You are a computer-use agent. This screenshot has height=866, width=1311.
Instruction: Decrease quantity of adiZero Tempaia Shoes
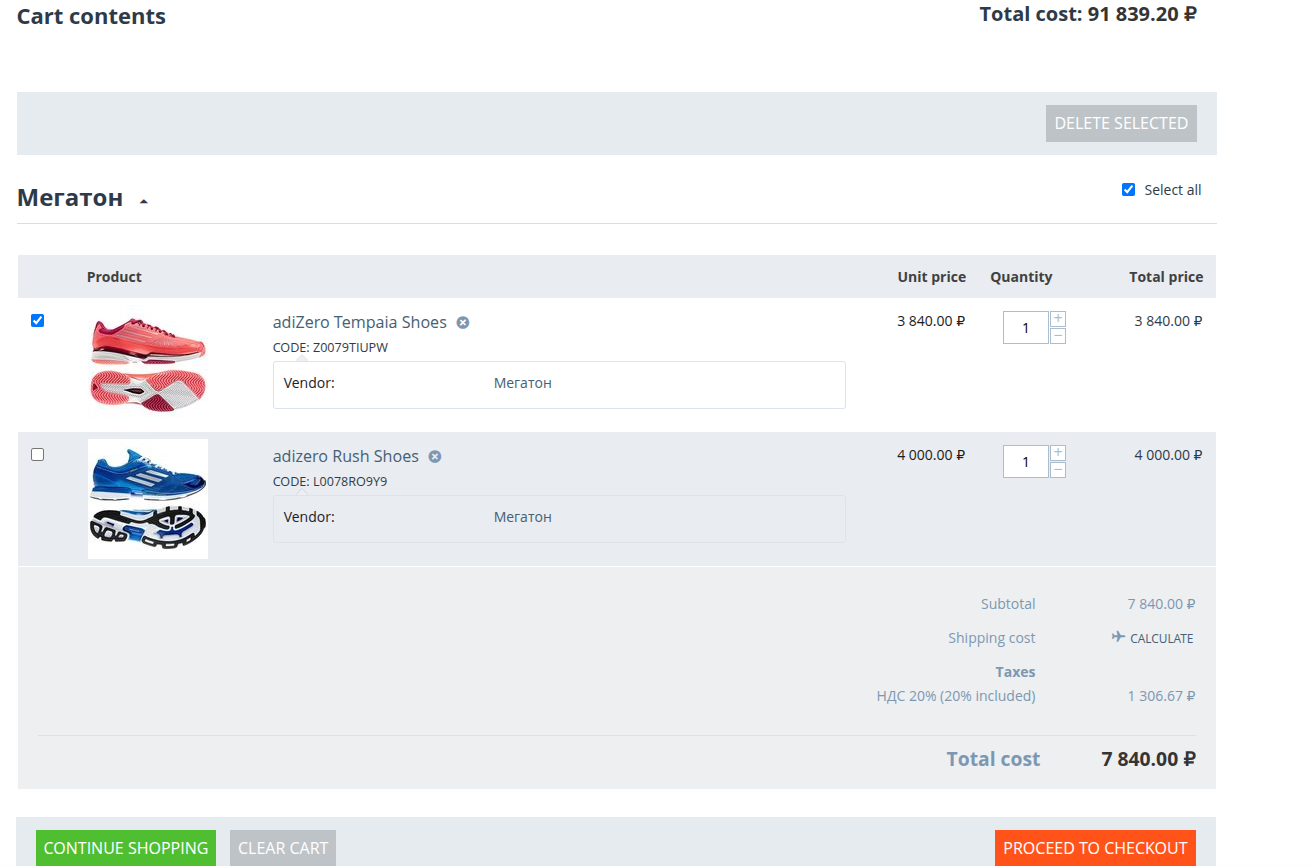click(1058, 336)
